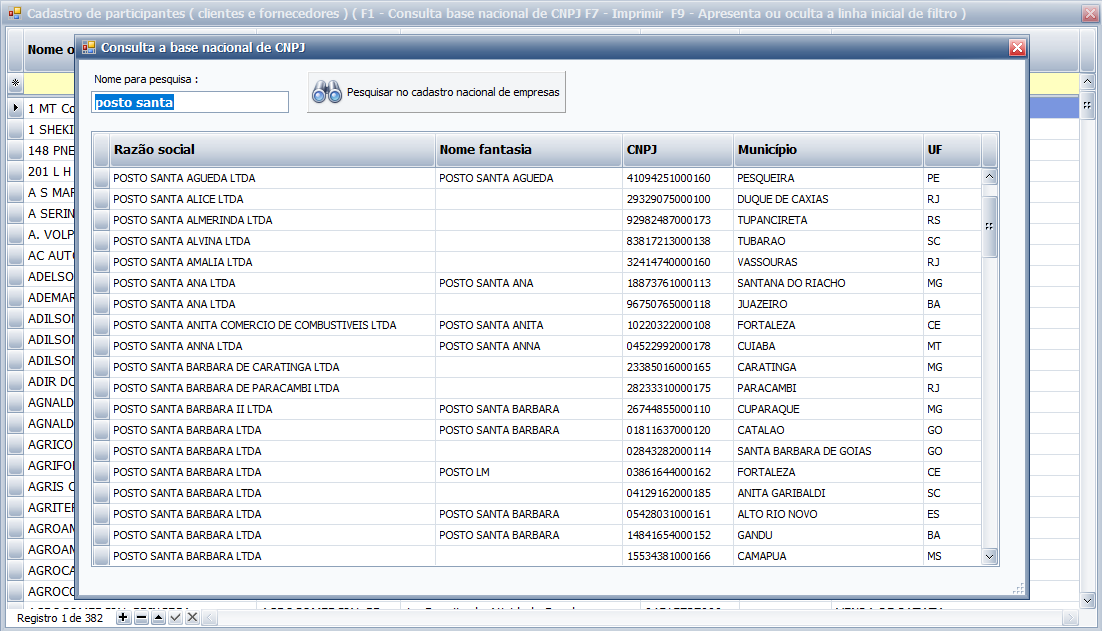The height and width of the screenshot is (631, 1102).
Task: Select the JUAZEIRO municipality cell
Action: coord(828,305)
